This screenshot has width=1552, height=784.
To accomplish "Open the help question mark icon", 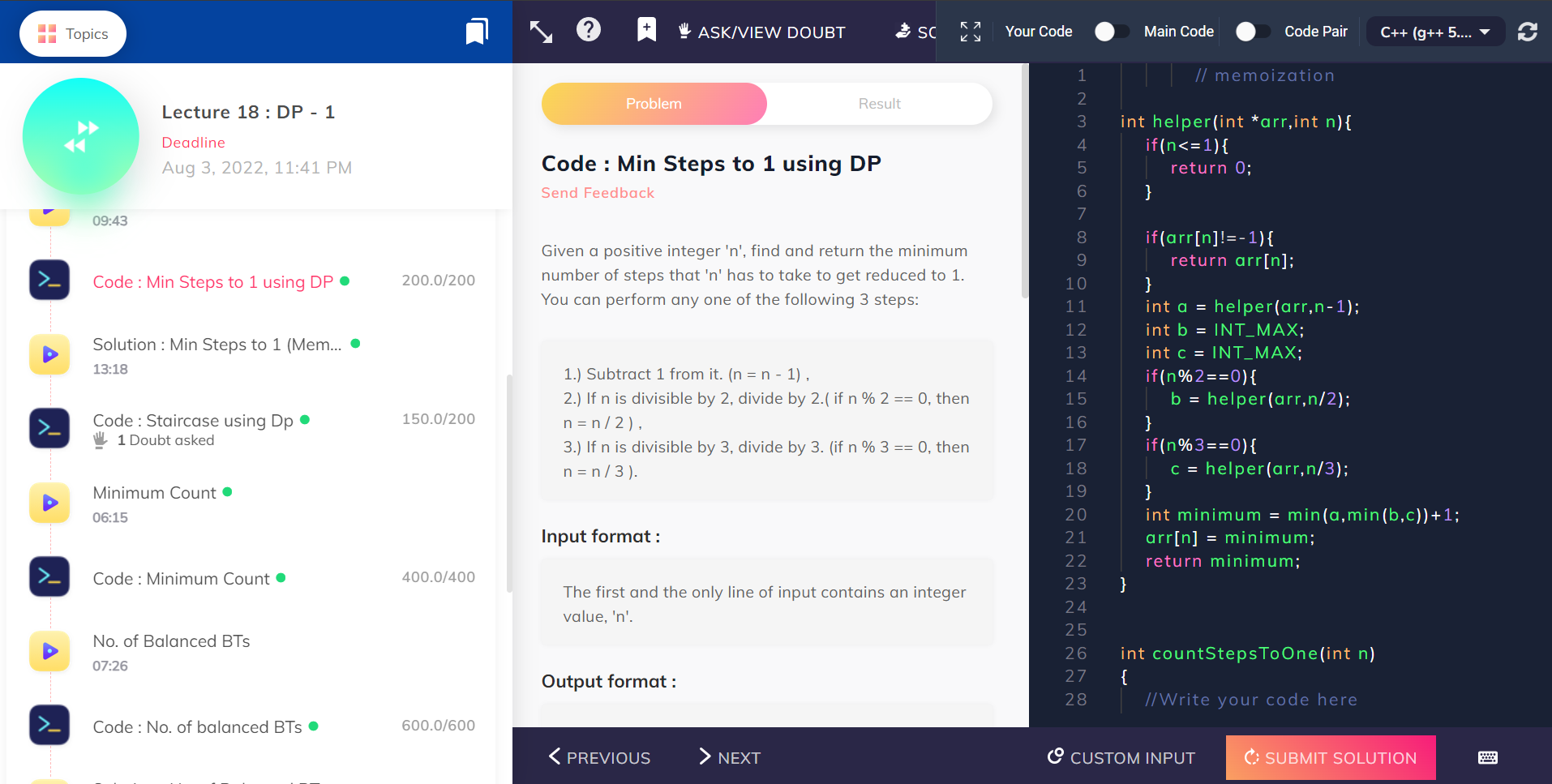I will point(589,30).
